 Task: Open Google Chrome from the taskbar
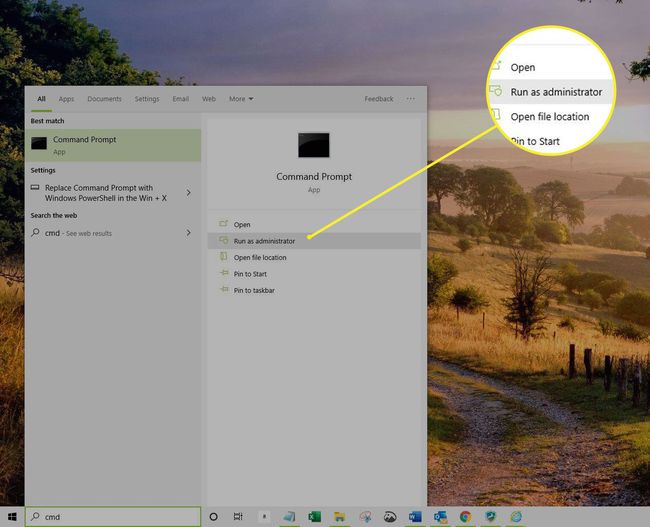(x=466, y=517)
